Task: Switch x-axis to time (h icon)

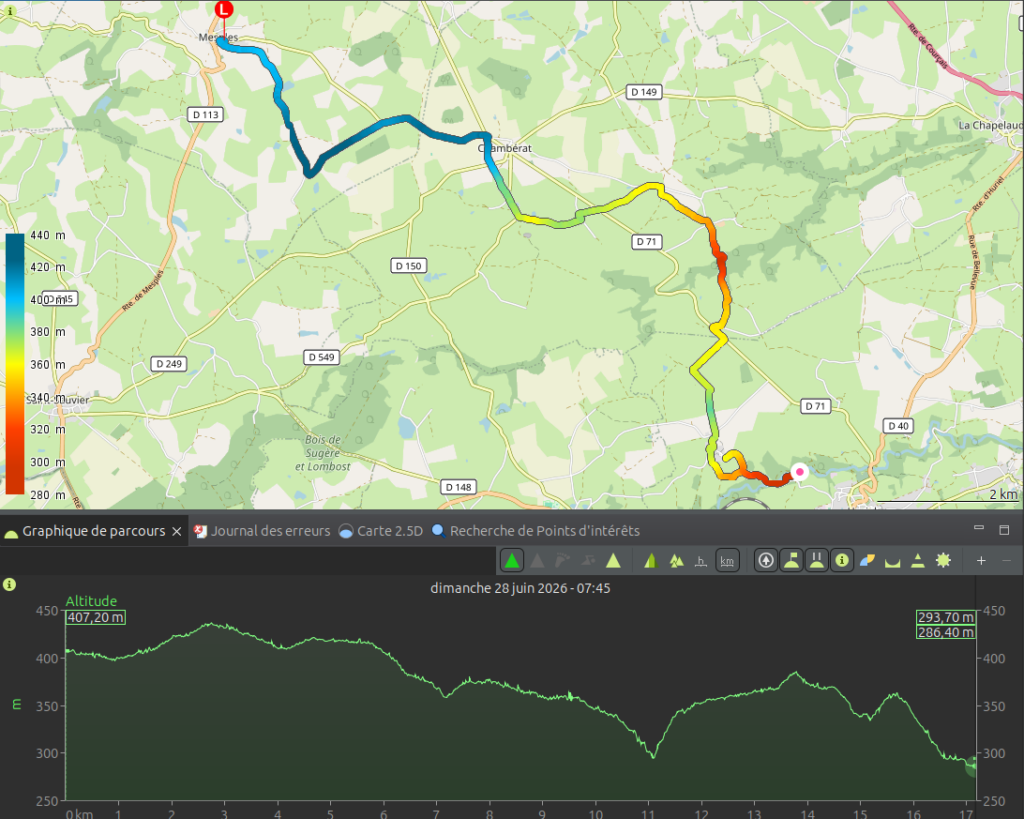Action: coord(701,560)
